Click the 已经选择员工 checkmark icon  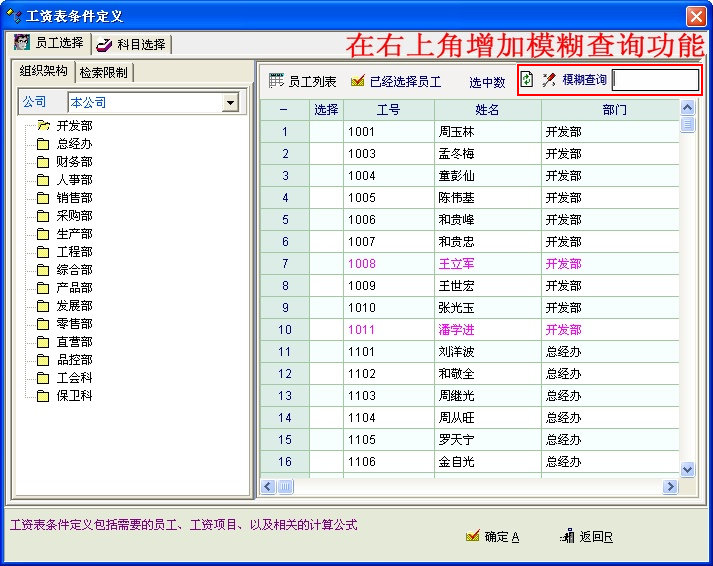point(357,81)
